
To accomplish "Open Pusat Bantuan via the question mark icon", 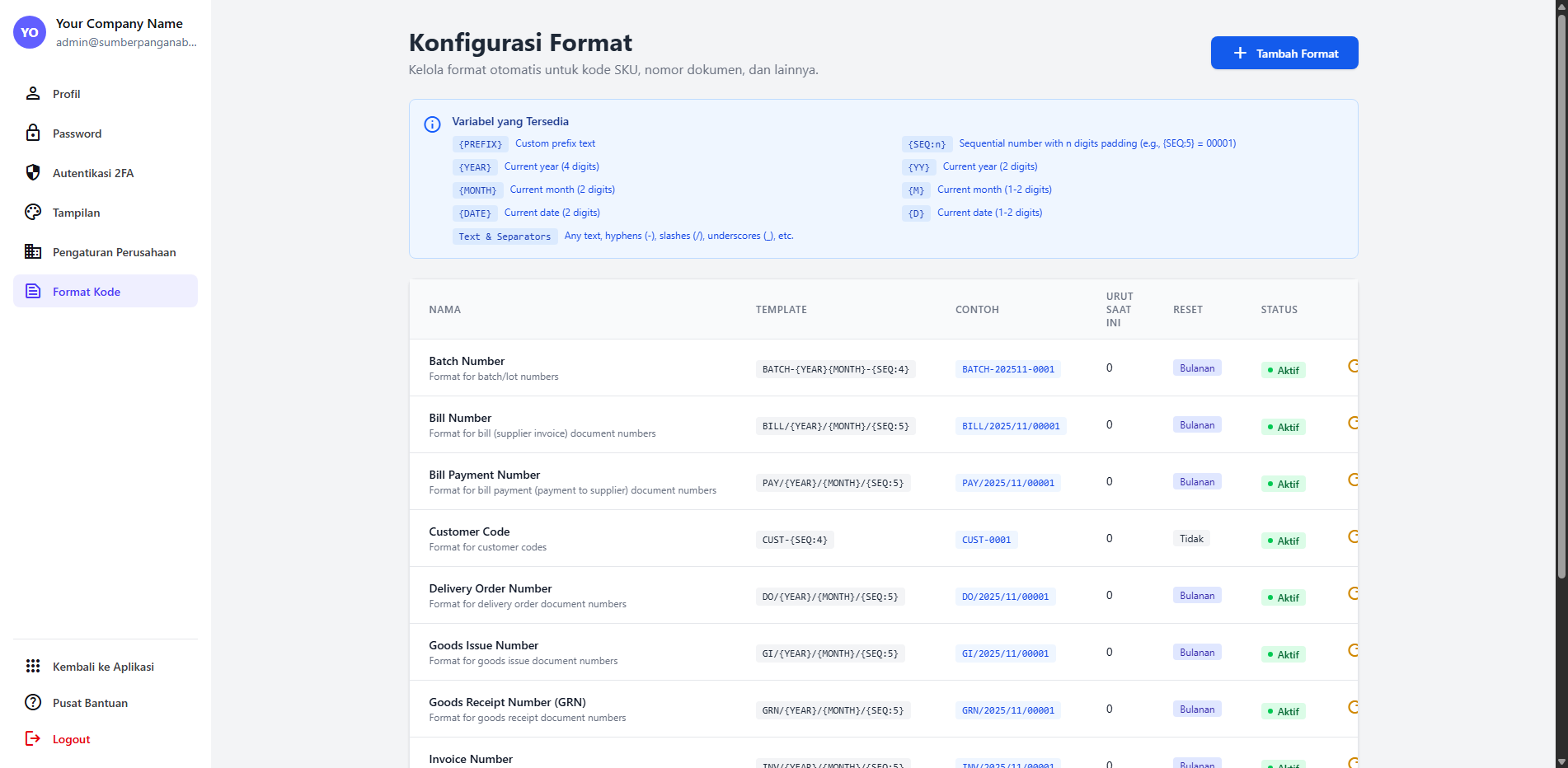I will tap(33, 702).
